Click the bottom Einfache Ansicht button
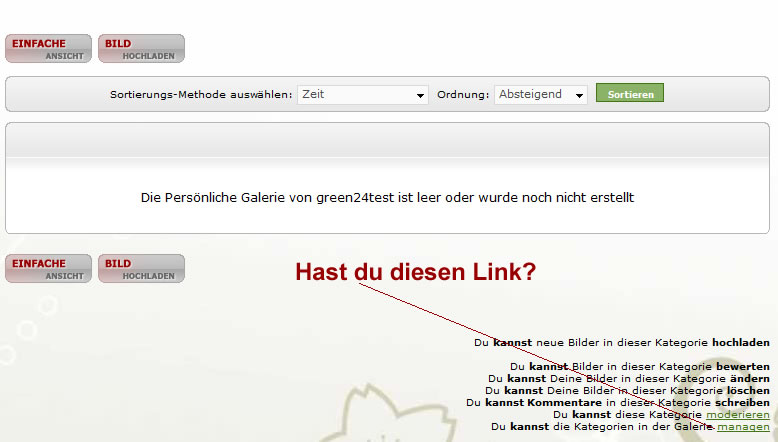This screenshot has width=778, height=442. pyautogui.click(x=48, y=269)
